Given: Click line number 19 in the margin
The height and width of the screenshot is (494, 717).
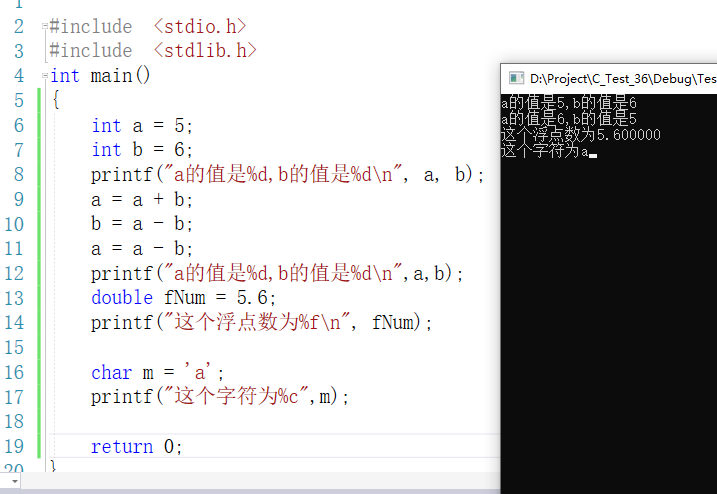Looking at the screenshot, I should click(x=14, y=446).
